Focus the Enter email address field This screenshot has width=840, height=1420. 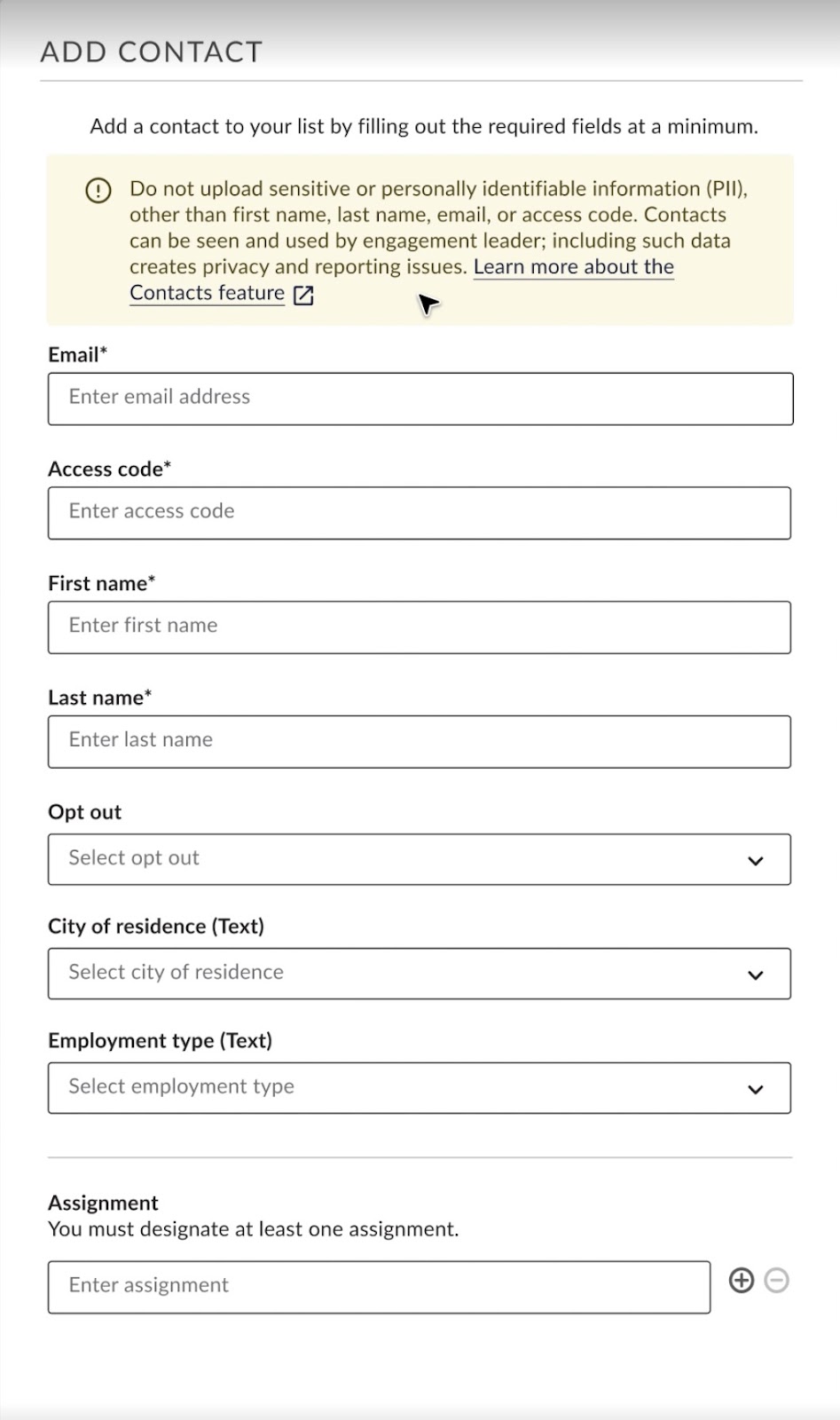pos(420,398)
